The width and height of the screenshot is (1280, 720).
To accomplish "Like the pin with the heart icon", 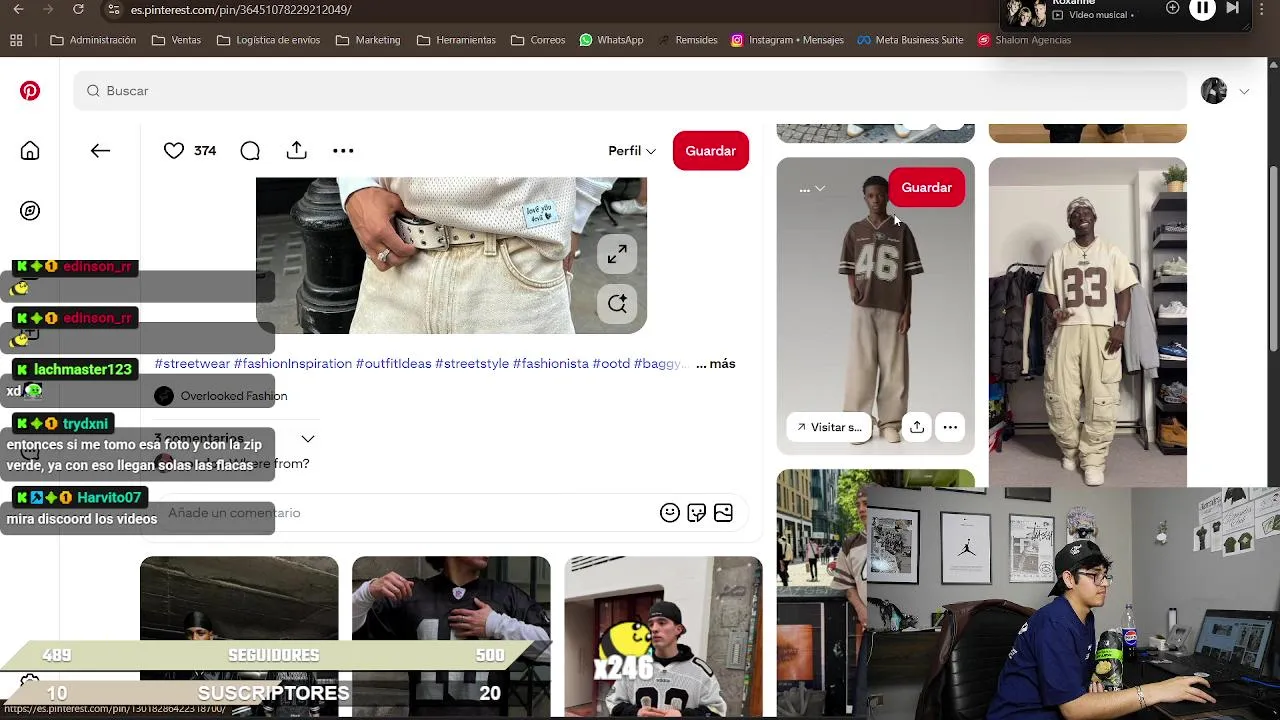I will (x=174, y=151).
